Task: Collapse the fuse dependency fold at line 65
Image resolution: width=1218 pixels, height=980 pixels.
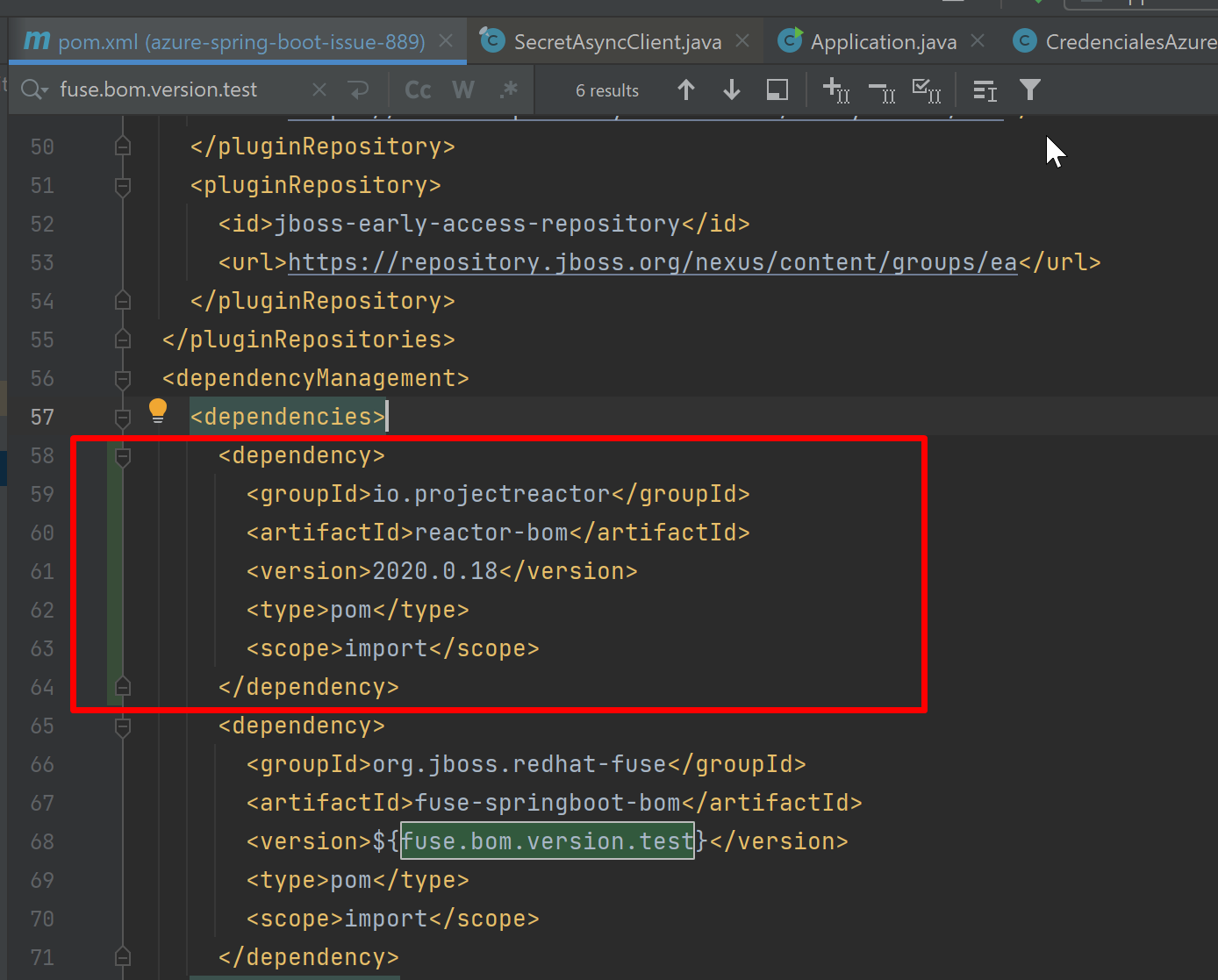Action: pos(122,726)
